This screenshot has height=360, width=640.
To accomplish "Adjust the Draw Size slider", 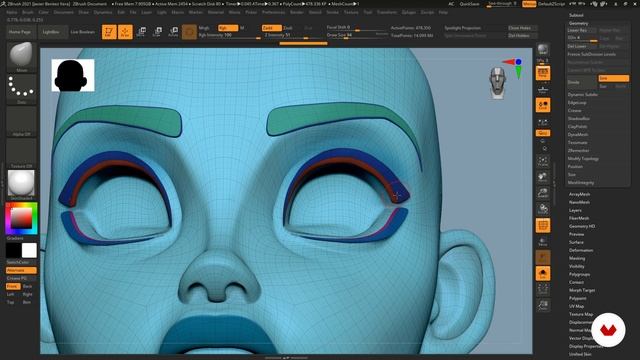I will click(x=357, y=35).
